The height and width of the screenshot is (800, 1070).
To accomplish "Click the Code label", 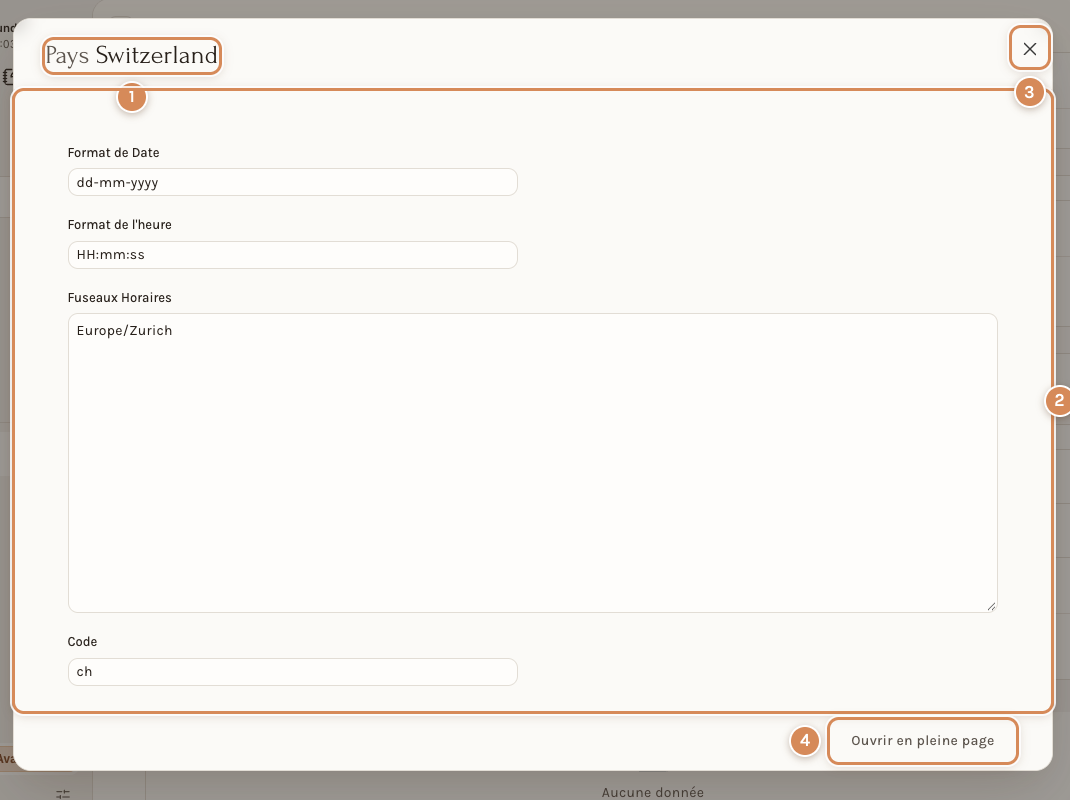I will [x=83, y=642].
